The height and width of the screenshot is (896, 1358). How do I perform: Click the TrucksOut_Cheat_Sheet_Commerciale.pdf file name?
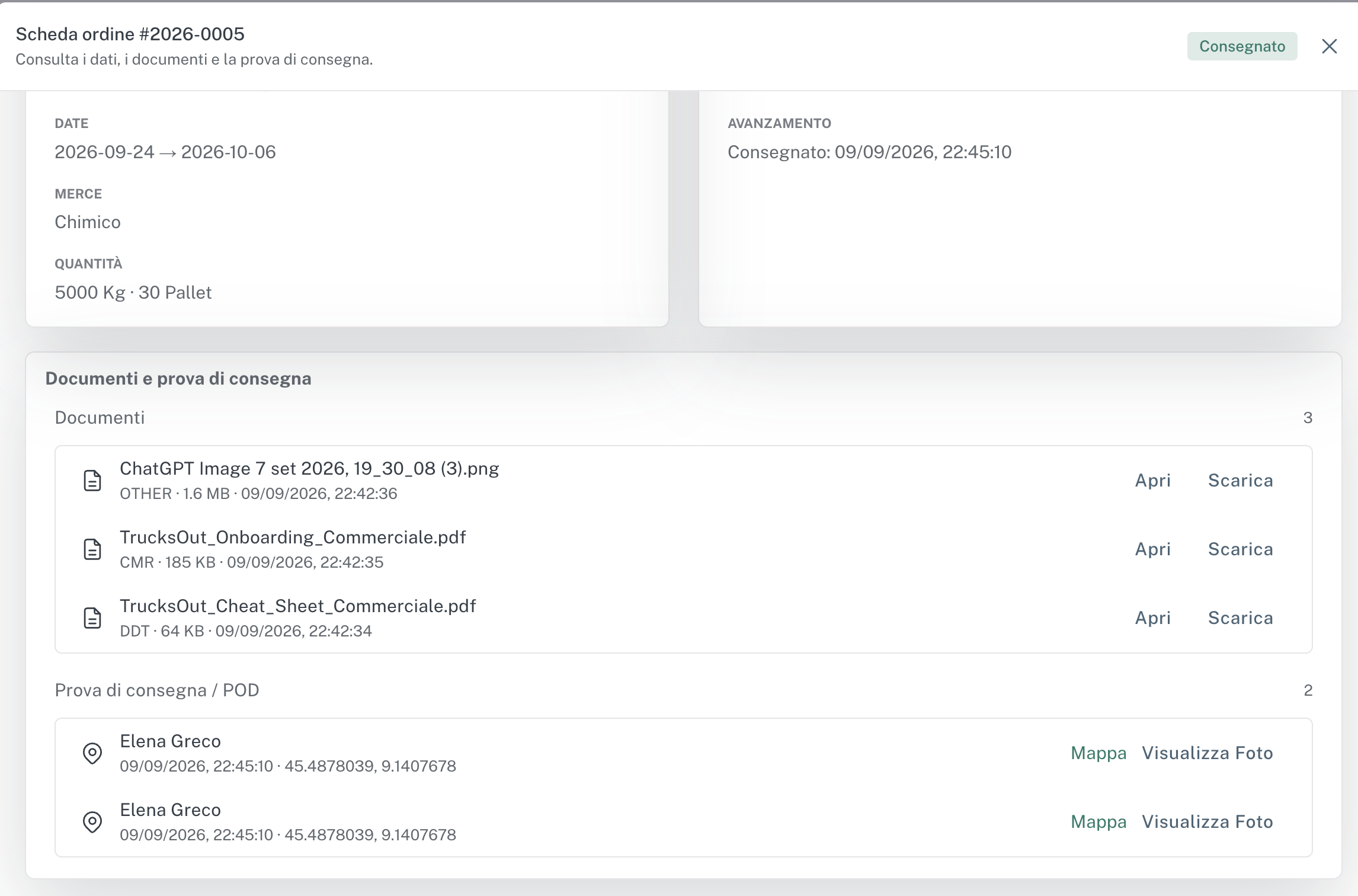[x=298, y=606]
